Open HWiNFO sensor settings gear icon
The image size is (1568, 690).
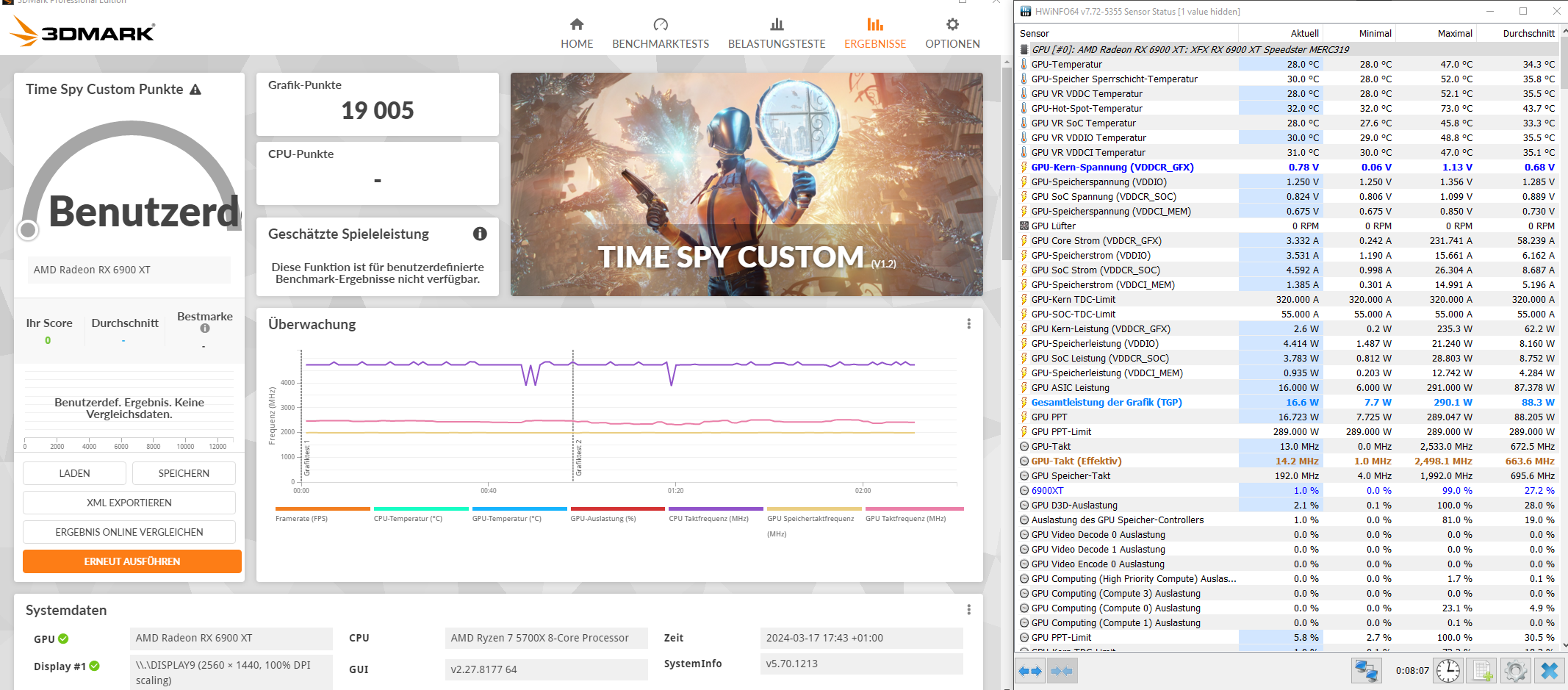[1515, 671]
